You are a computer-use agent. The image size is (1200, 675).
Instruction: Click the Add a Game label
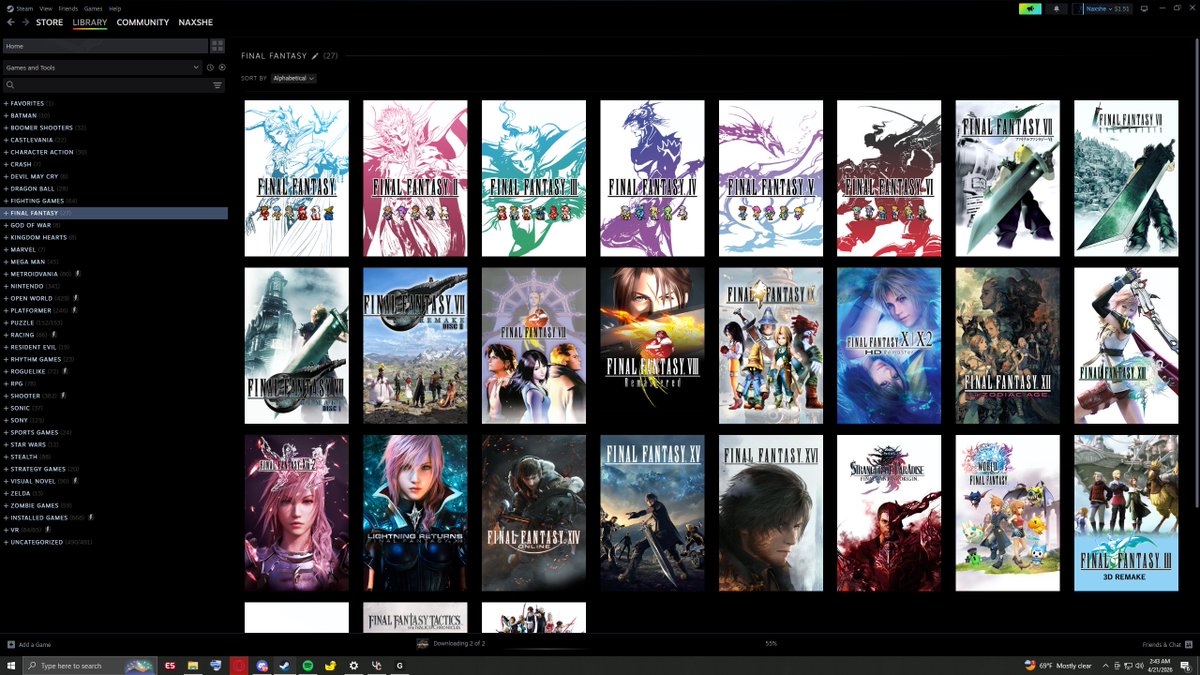[x=34, y=644]
